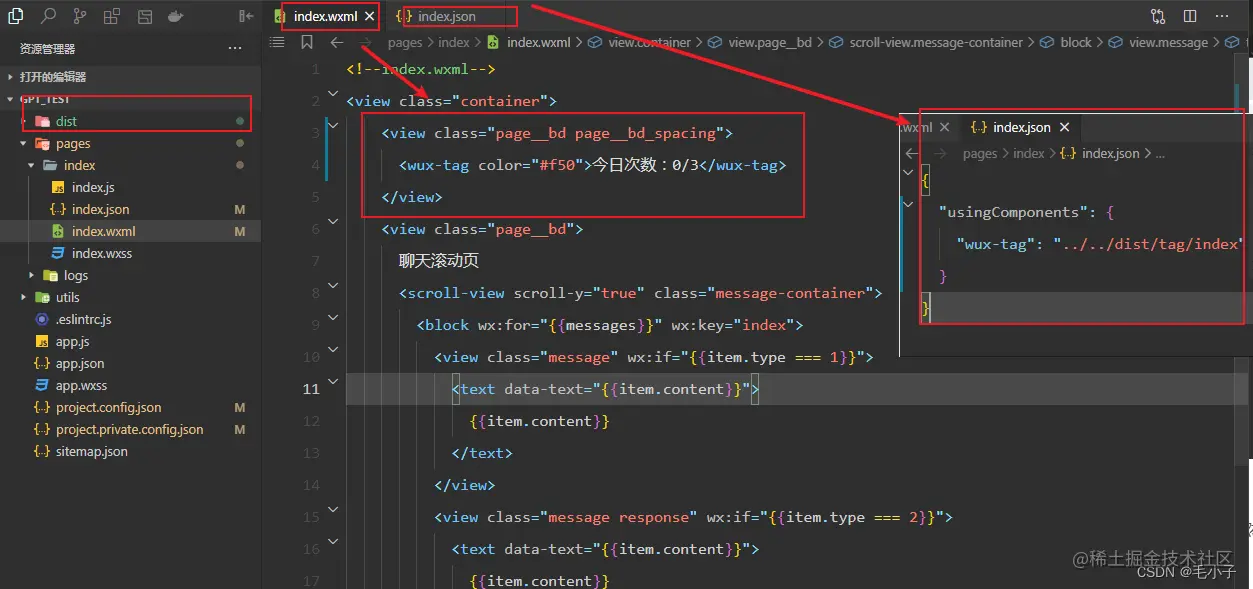Go back with the left arrow in main editor
The height and width of the screenshot is (589, 1253).
point(337,42)
